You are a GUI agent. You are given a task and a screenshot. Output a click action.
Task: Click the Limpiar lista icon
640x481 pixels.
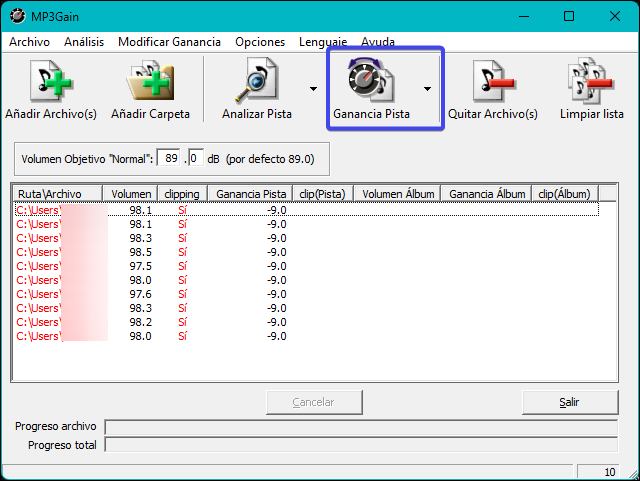pos(591,81)
